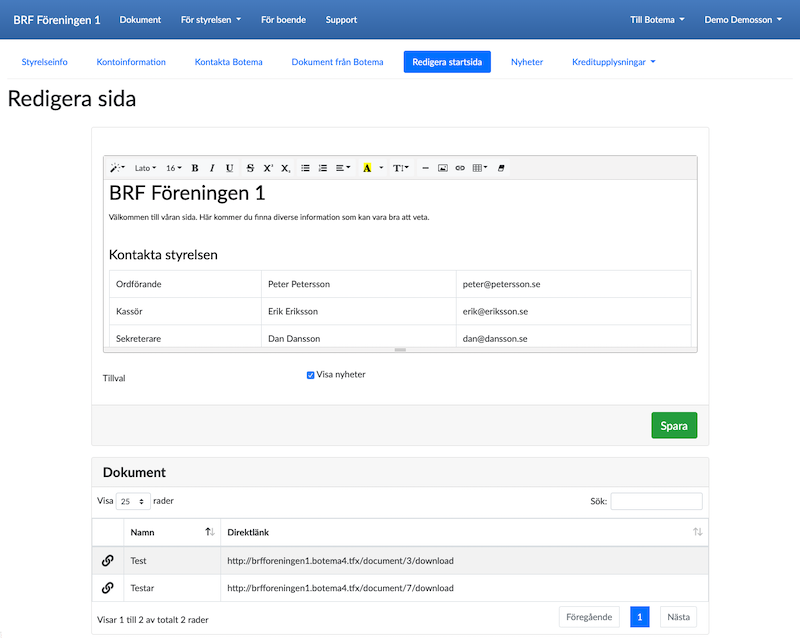Apply strikethrough to selected text

(250, 168)
